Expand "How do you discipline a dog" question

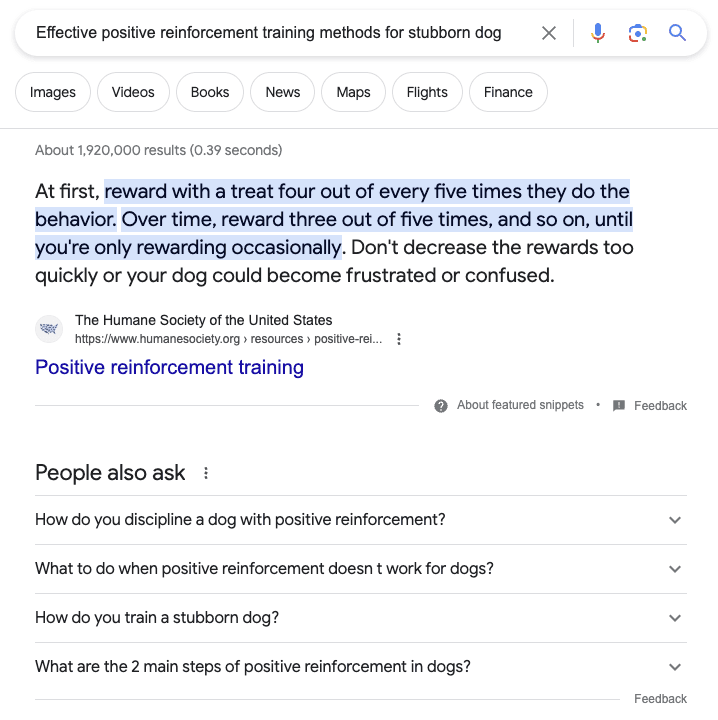[675, 520]
